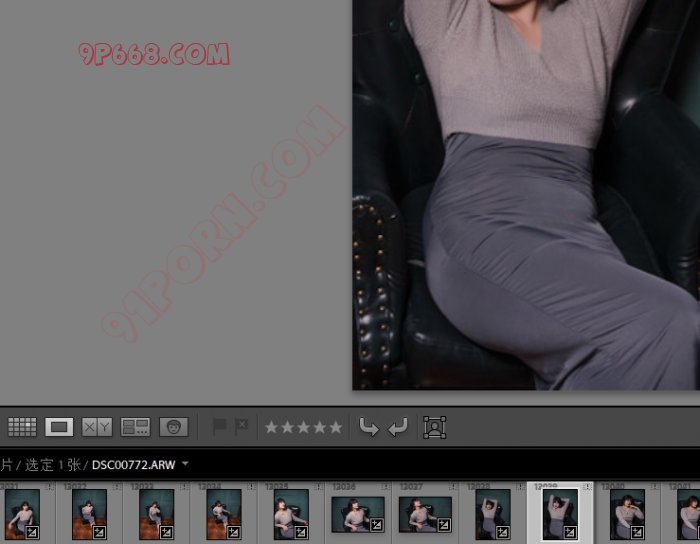The height and width of the screenshot is (544, 700).
Task: Rotate photo counter-clockwise
Action: coord(369,427)
